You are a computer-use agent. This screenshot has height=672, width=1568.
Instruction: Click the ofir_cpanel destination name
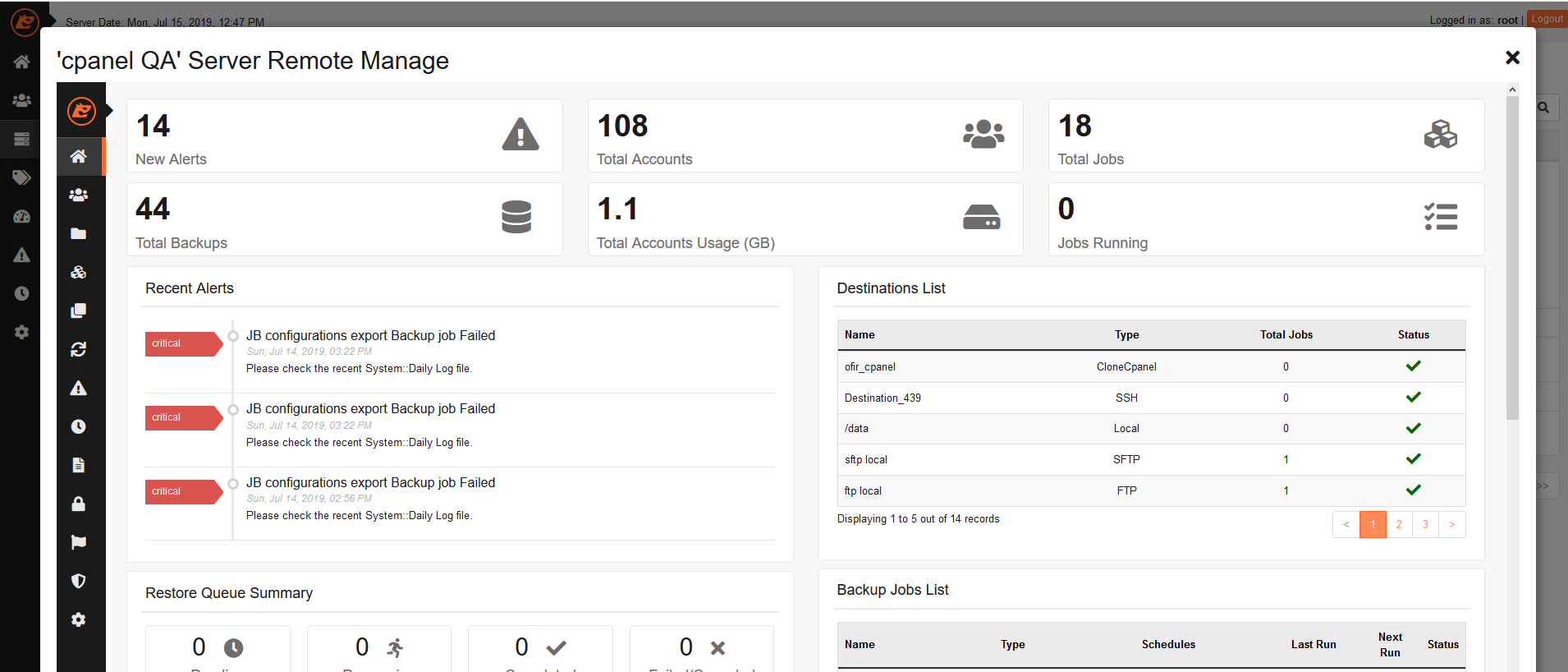pos(869,366)
